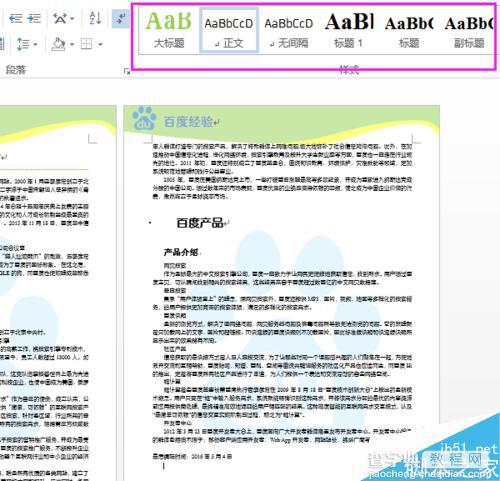Click the borders icon
The height and width of the screenshot is (481, 500).
(87, 44)
